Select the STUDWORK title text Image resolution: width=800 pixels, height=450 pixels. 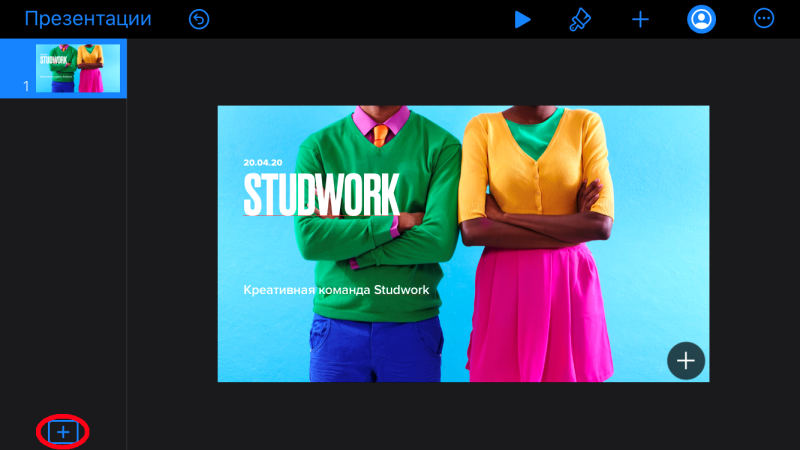[321, 194]
